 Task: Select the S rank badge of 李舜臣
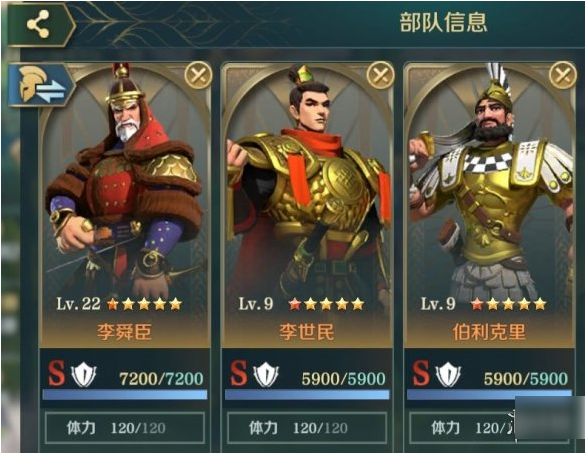56,373
